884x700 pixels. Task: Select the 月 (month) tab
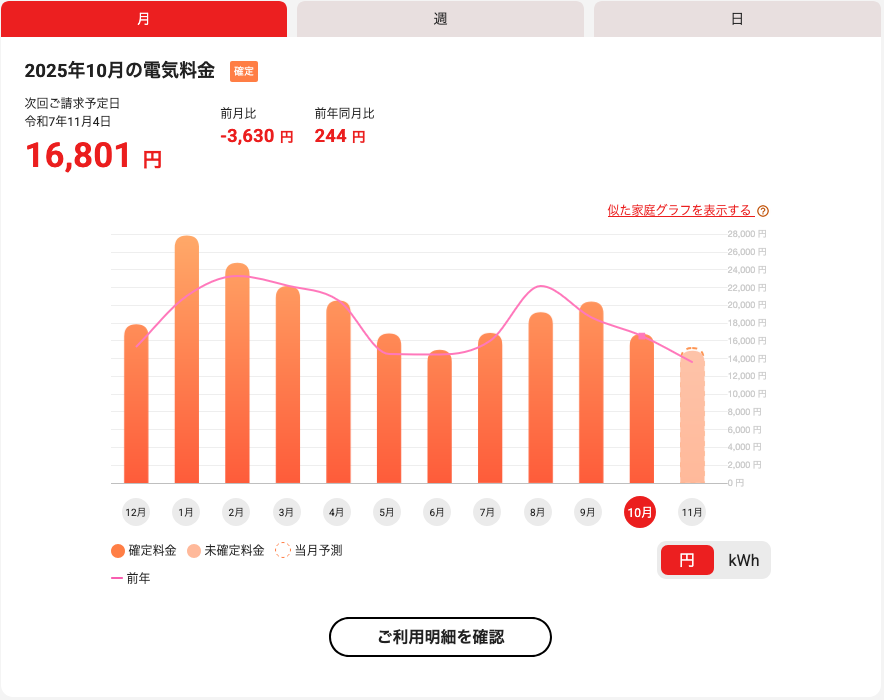point(144,19)
